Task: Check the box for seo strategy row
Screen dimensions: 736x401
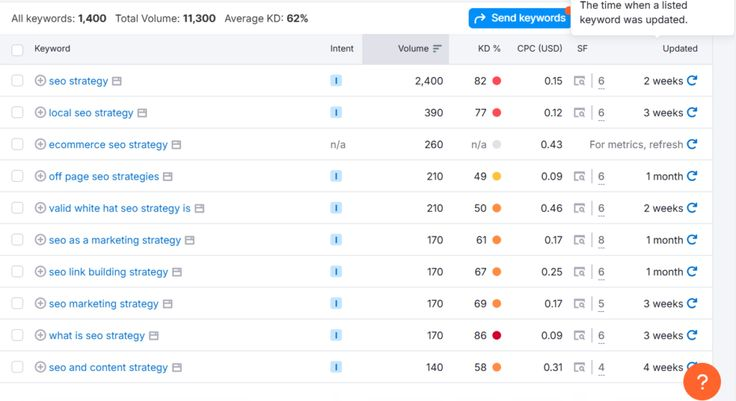Action: tap(17, 81)
